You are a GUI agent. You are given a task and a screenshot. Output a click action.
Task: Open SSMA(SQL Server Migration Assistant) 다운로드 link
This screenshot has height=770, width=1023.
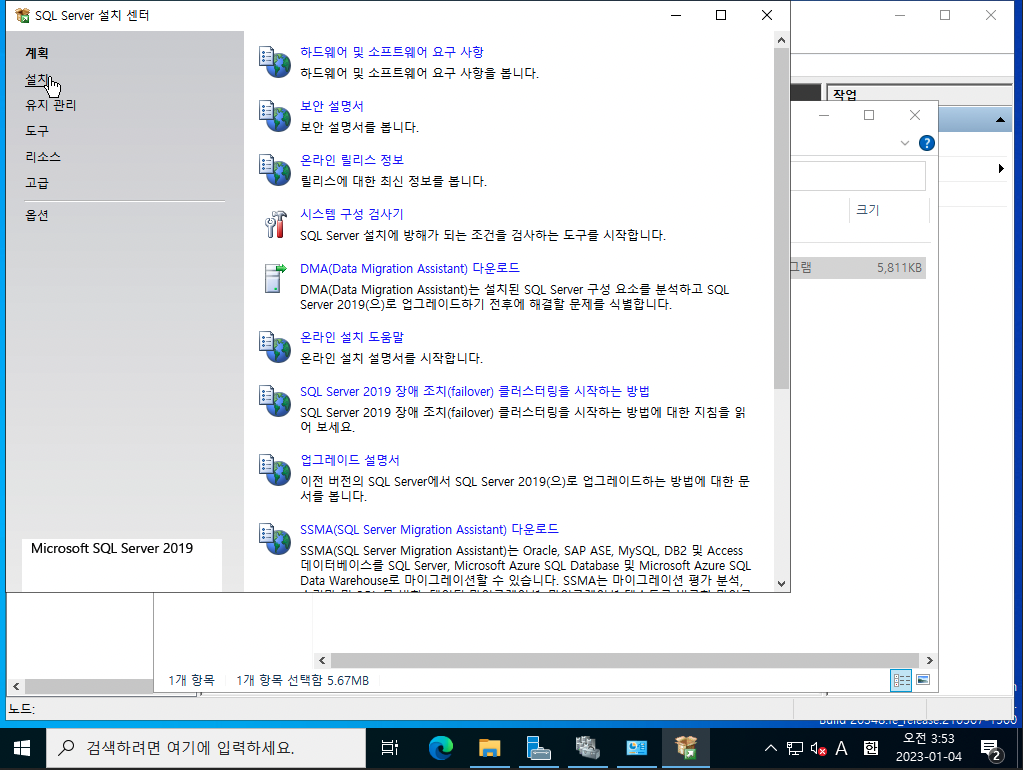[x=429, y=529]
